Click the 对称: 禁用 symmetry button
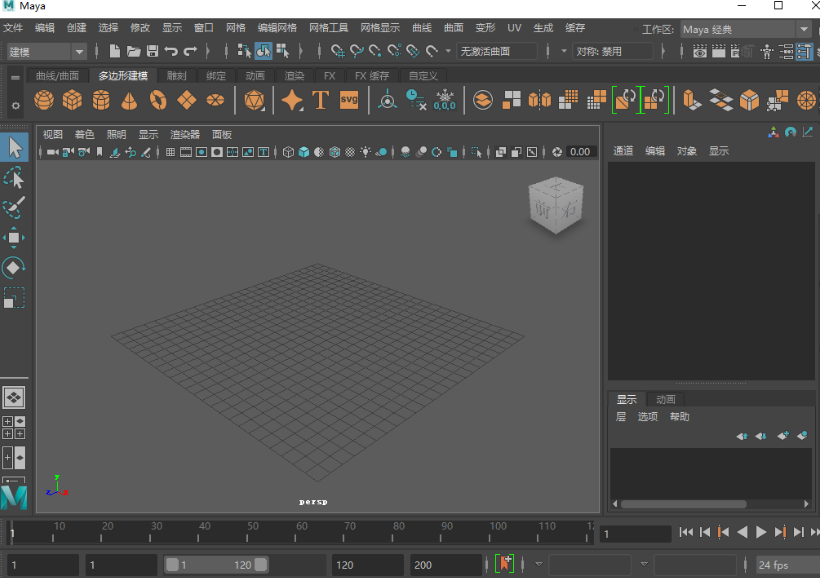The image size is (820, 578). (x=613, y=51)
